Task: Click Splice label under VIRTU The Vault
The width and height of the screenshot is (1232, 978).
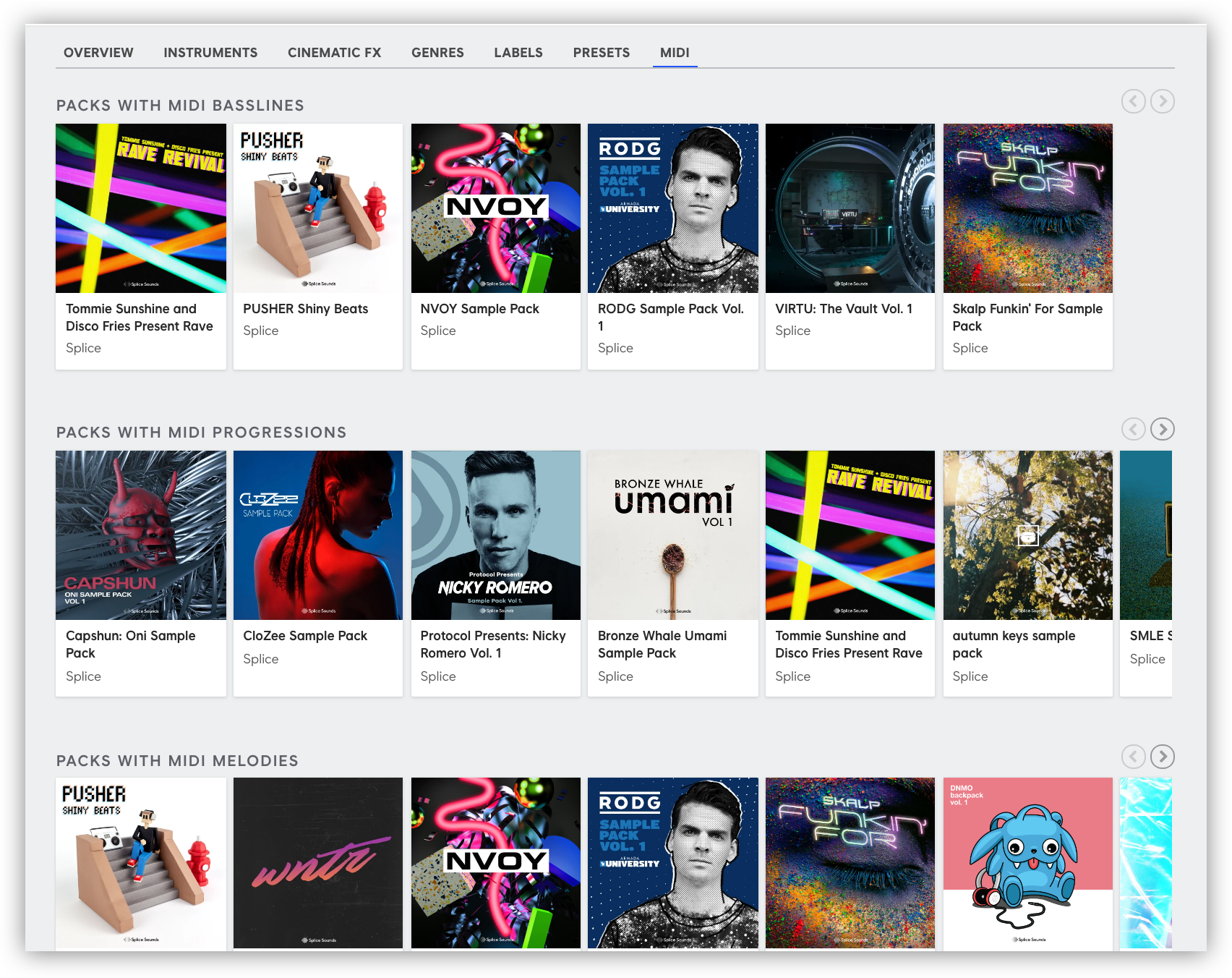Action: [x=793, y=331]
